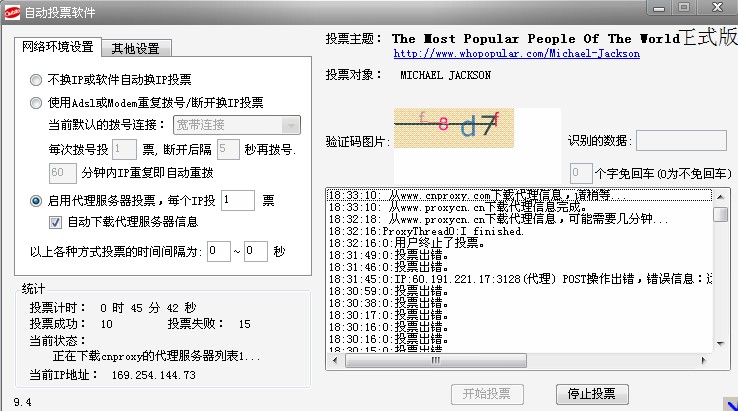The image size is (738, 411).
Task: Select log line 18:31:49 投票出错
Action: (519, 255)
